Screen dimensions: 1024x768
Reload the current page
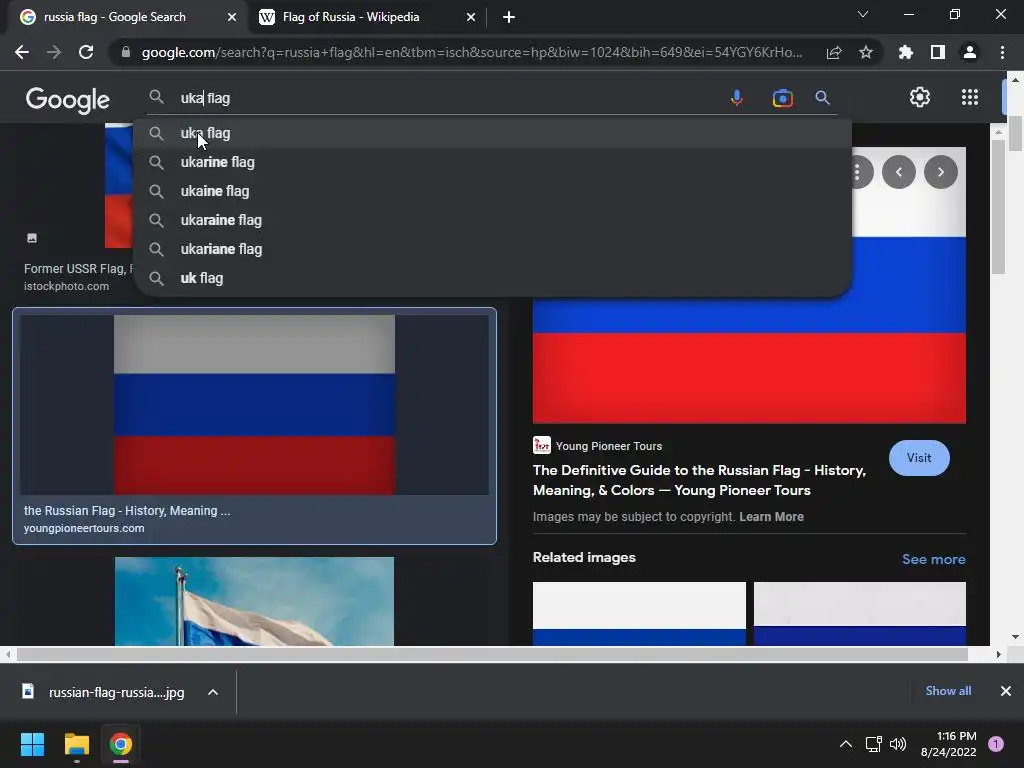(x=86, y=52)
